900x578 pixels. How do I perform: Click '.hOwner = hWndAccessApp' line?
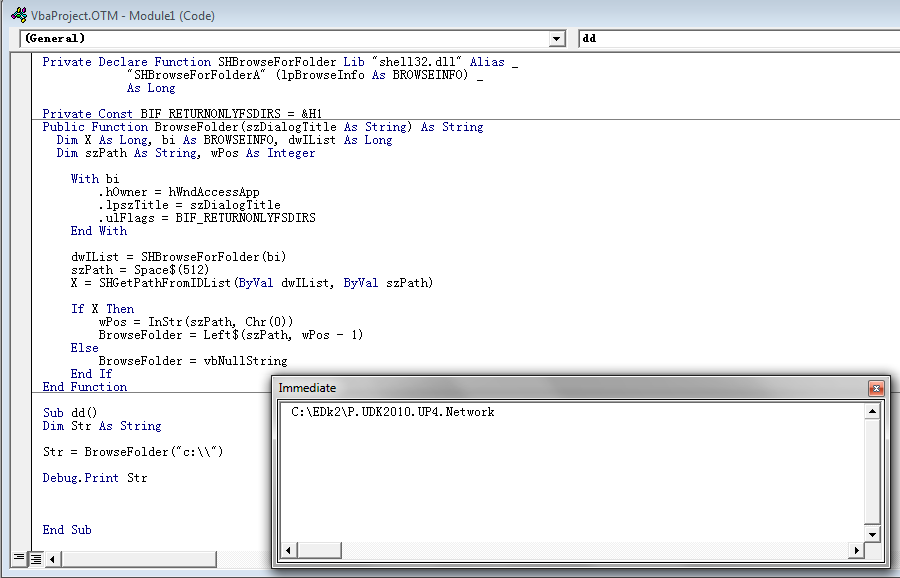[179, 192]
